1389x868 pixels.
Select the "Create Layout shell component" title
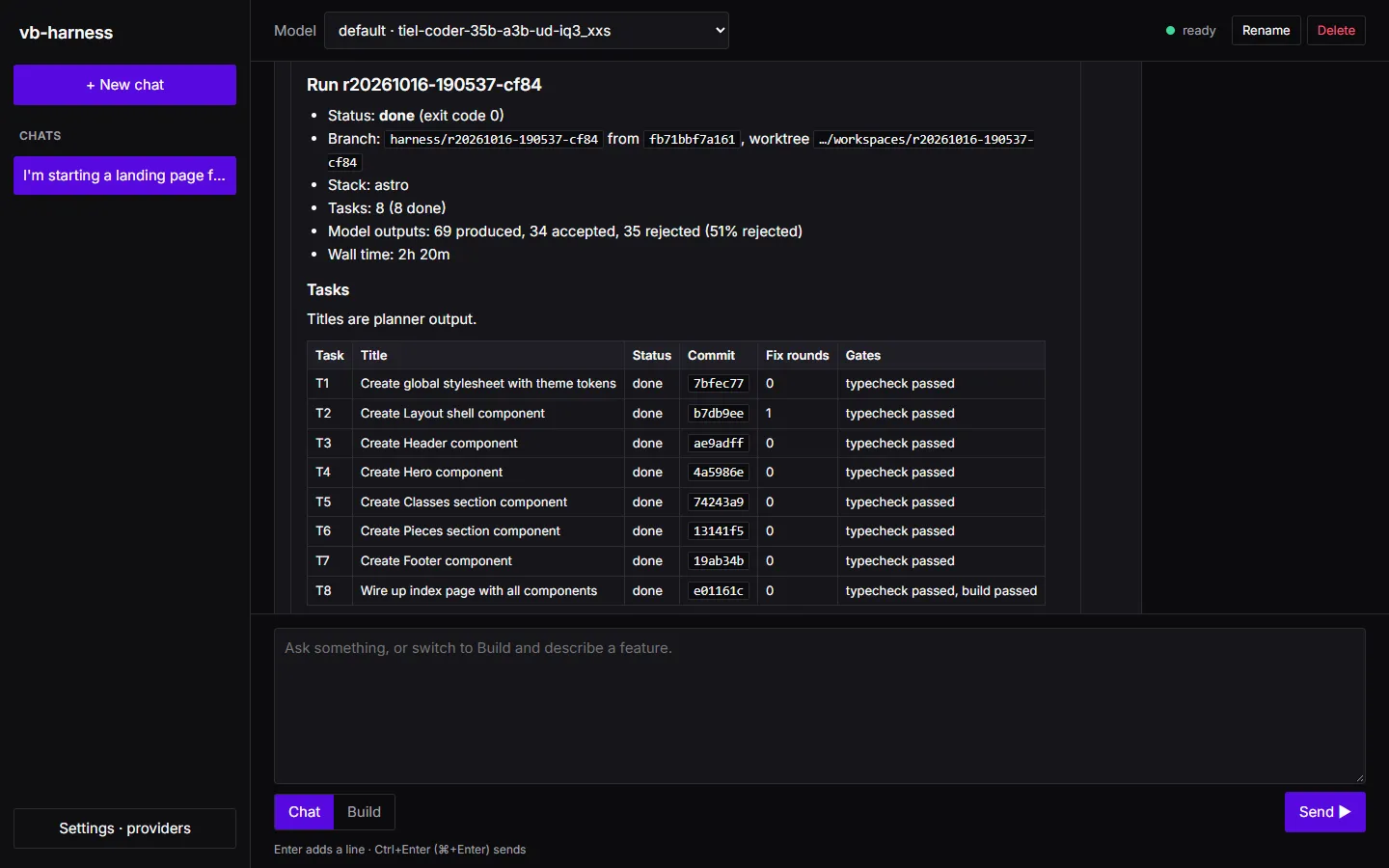pos(452,414)
